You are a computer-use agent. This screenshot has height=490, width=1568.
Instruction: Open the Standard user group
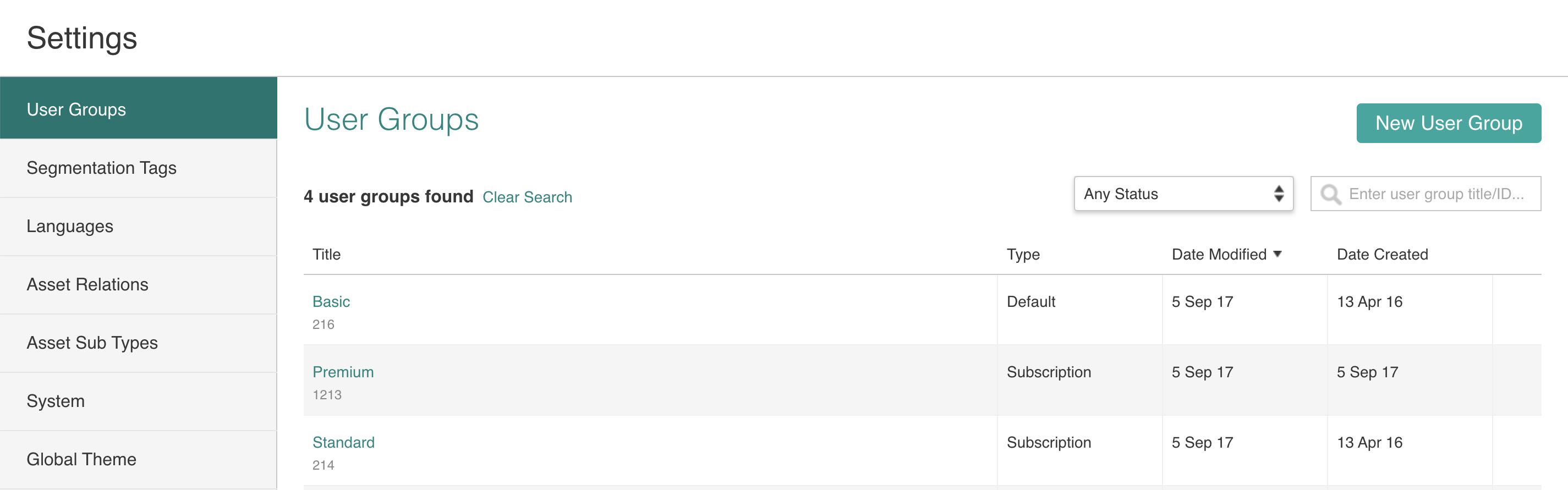pyautogui.click(x=343, y=443)
